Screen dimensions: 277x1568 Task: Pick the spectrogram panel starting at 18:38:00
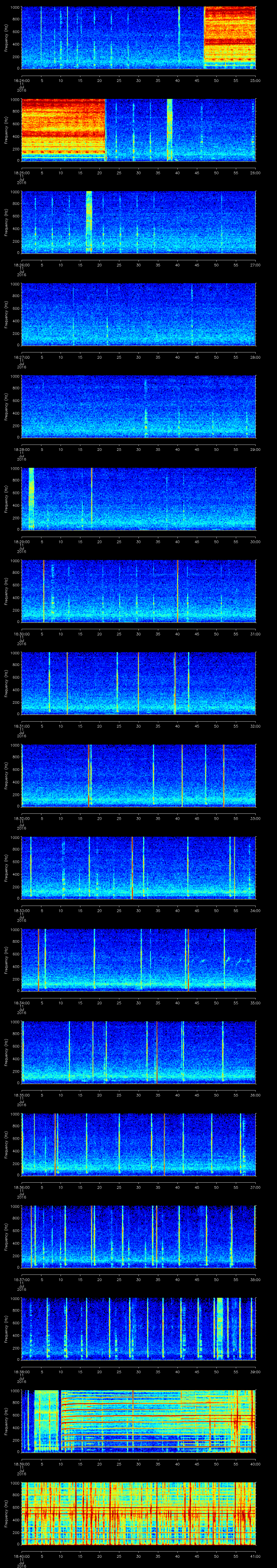tap(139, 1329)
